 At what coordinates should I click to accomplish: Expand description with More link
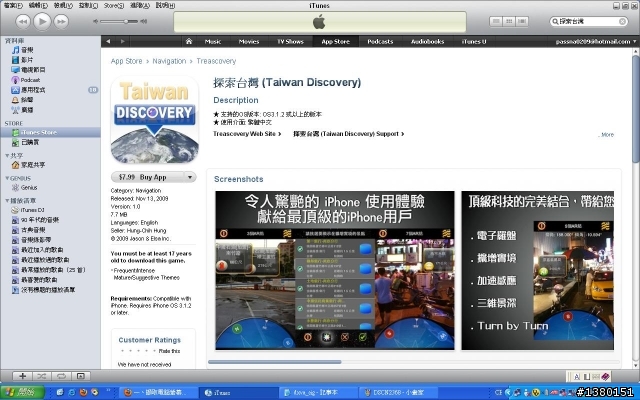coord(607,135)
